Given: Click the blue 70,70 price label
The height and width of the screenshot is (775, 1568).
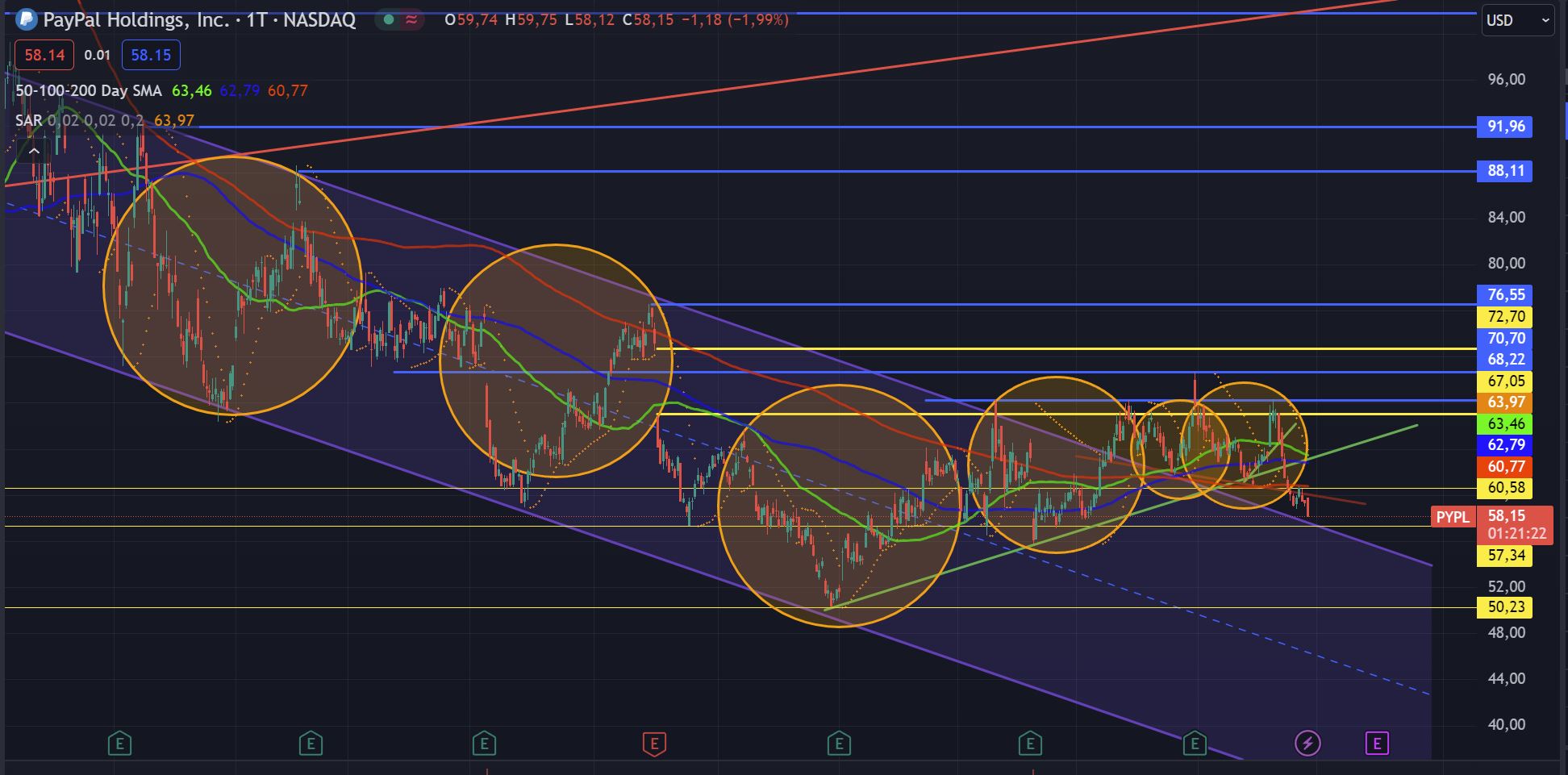Looking at the screenshot, I should click(x=1504, y=338).
